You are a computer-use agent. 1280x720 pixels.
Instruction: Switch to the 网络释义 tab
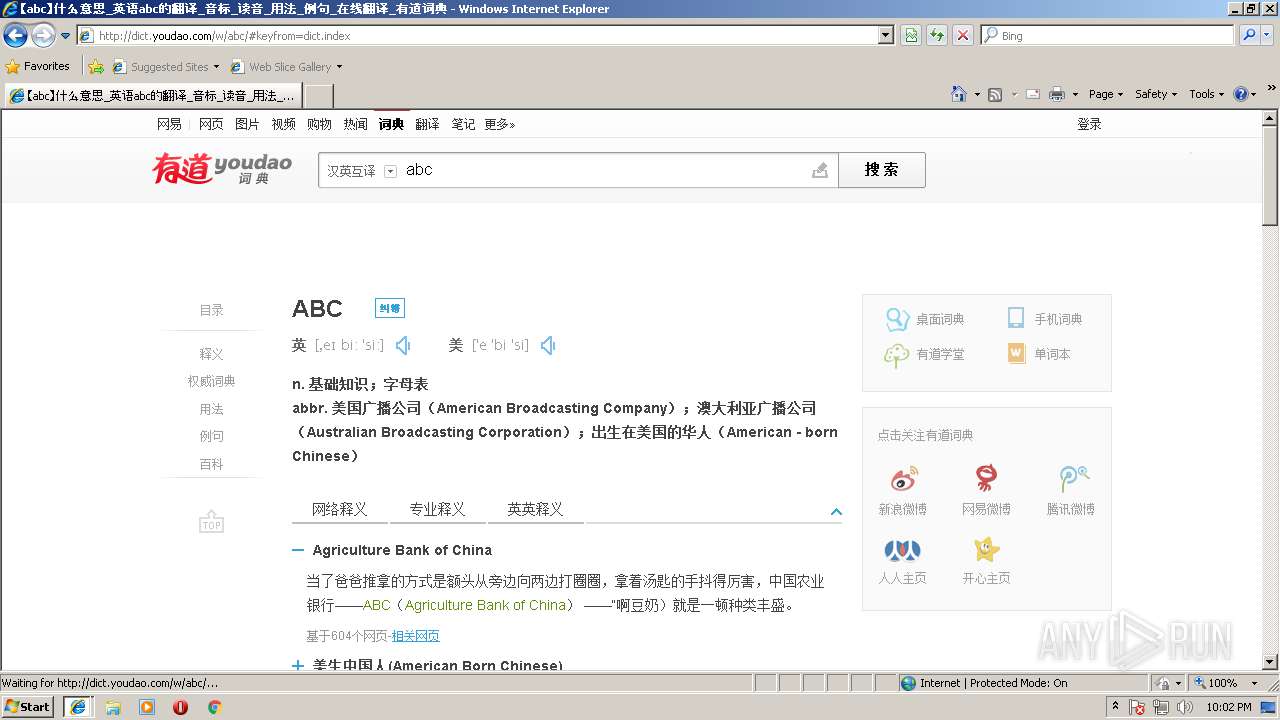tap(340, 509)
